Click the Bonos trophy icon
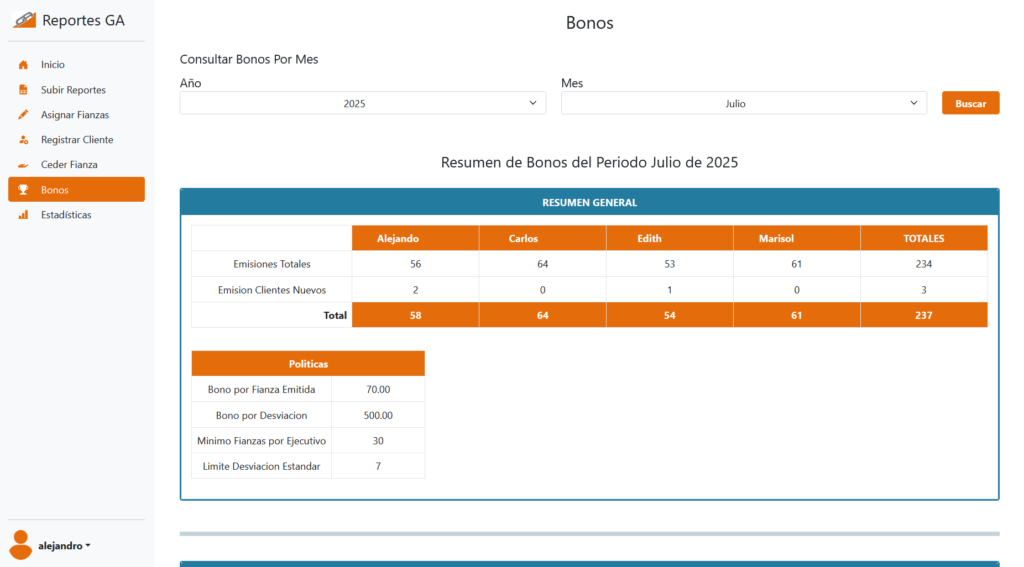Viewport: 1024px width, 567px height. coord(23,190)
